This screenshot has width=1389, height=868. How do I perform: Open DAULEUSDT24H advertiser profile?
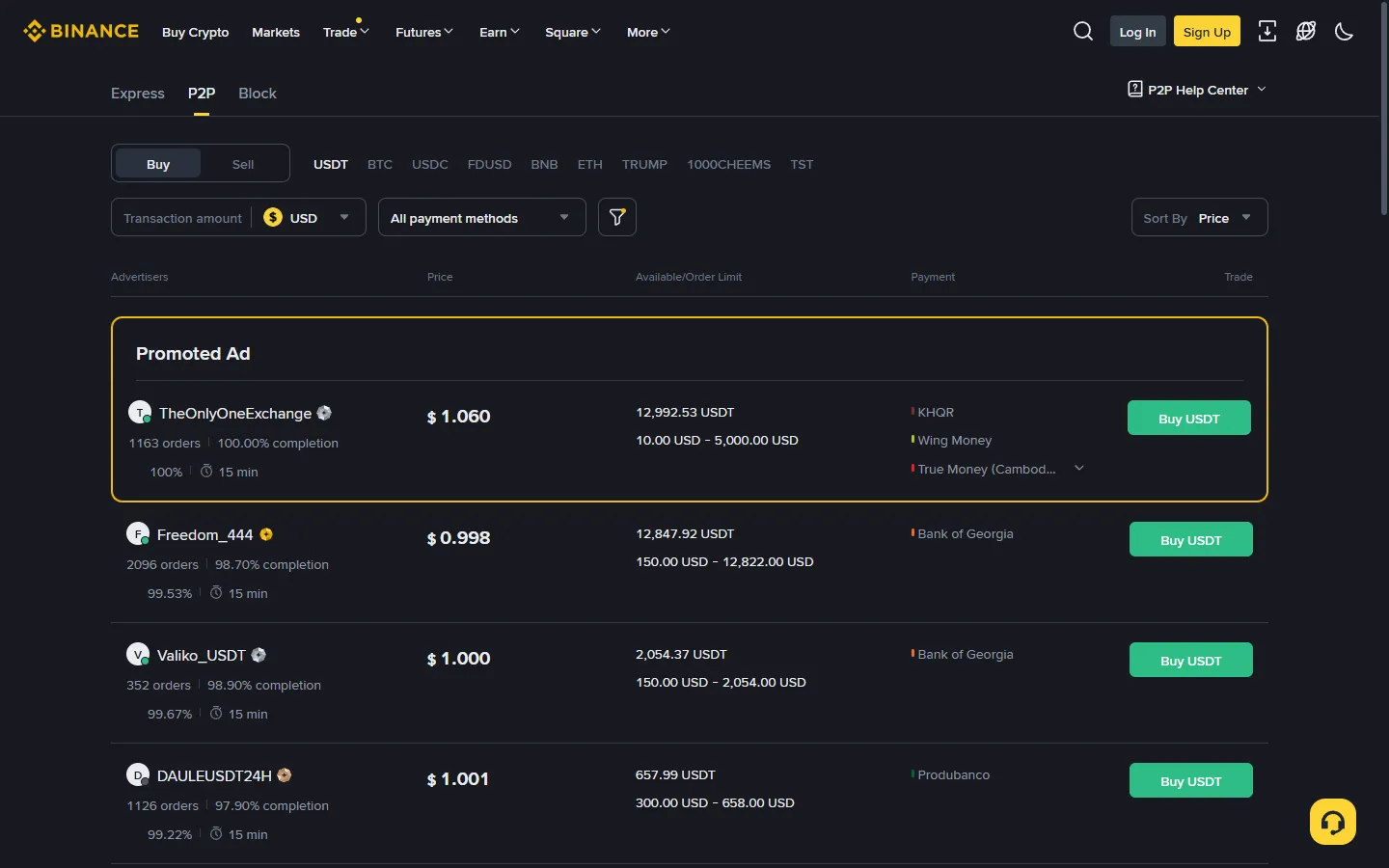[x=214, y=775]
